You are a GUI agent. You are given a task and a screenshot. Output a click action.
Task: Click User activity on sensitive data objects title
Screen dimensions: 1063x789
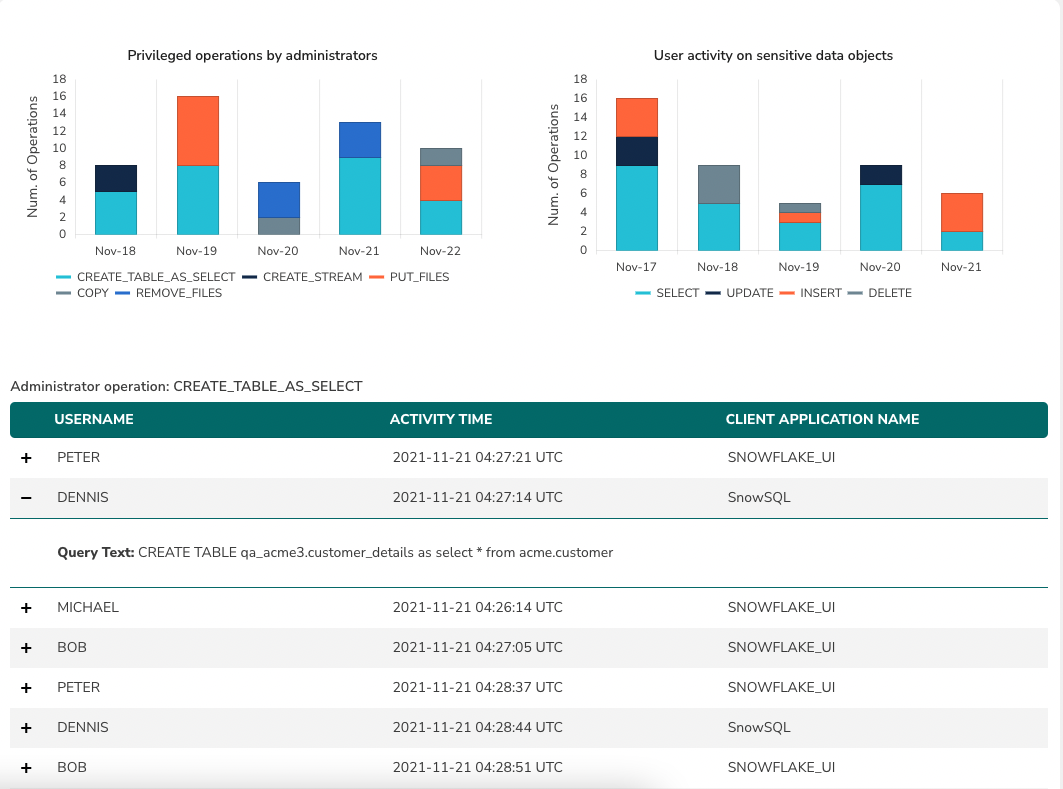coord(773,56)
